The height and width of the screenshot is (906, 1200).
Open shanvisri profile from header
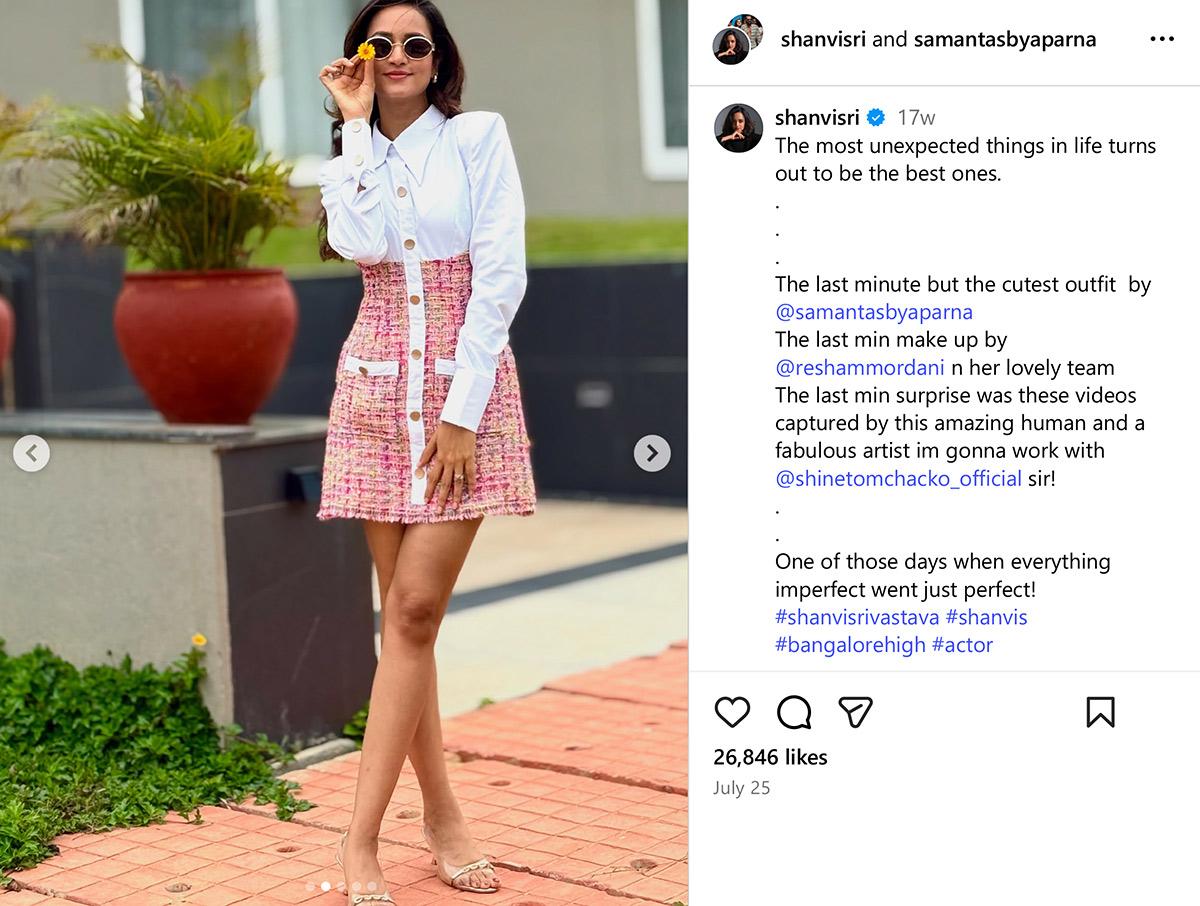coord(823,40)
